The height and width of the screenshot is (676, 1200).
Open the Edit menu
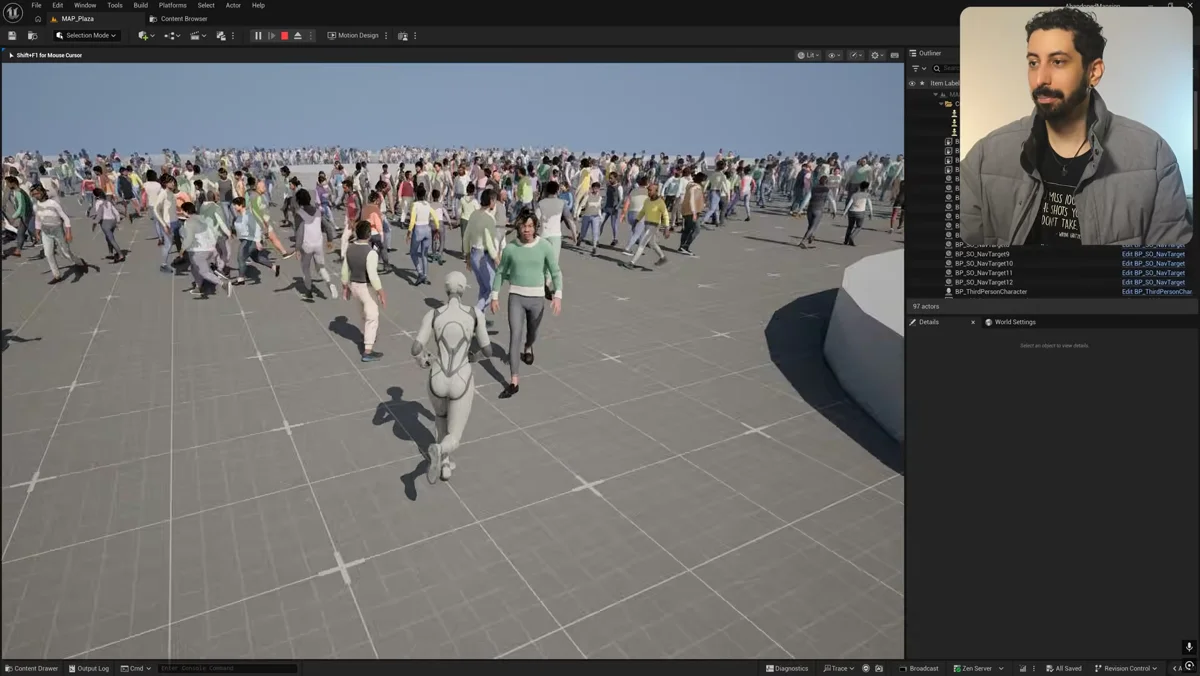click(x=58, y=5)
